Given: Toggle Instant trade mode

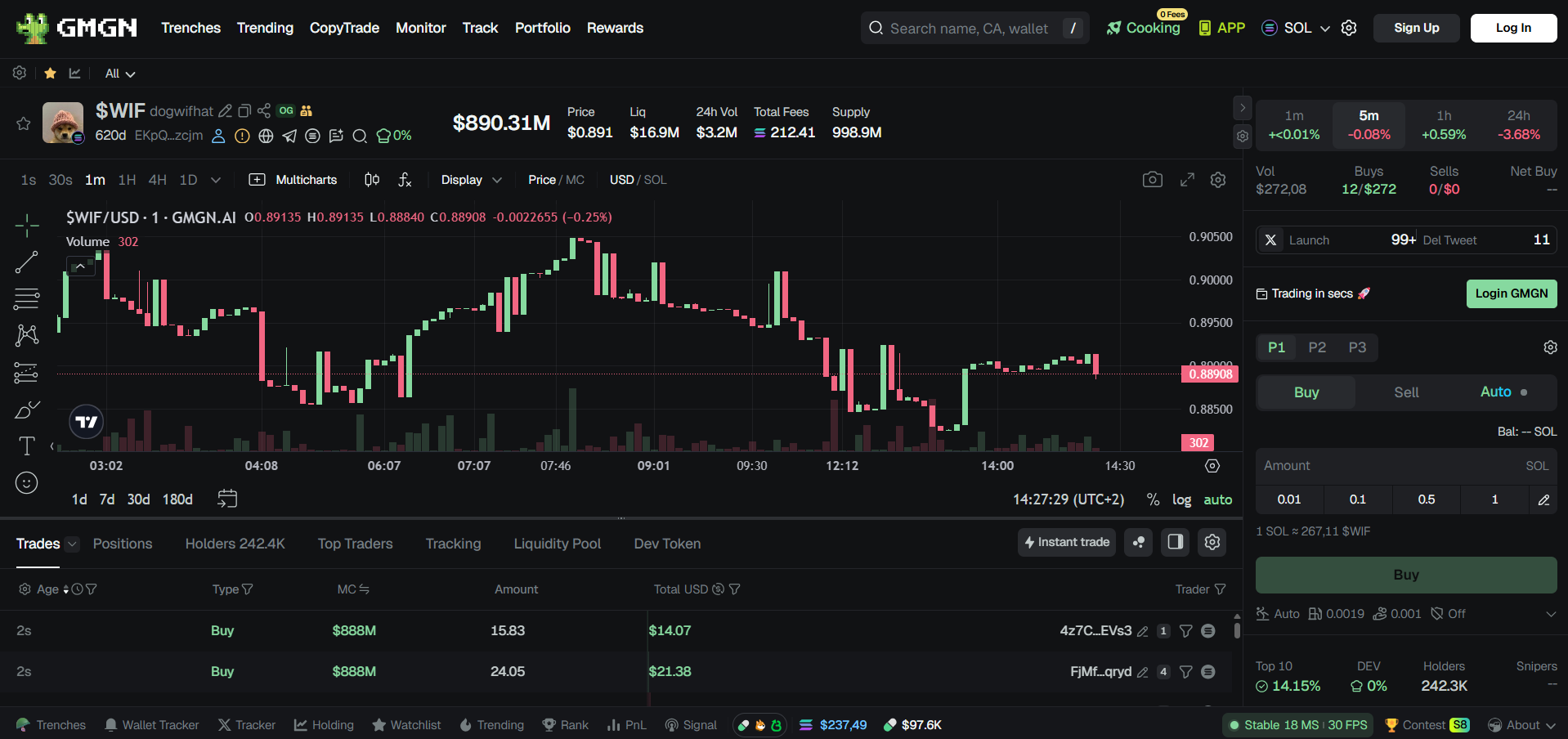Looking at the screenshot, I should (x=1067, y=542).
